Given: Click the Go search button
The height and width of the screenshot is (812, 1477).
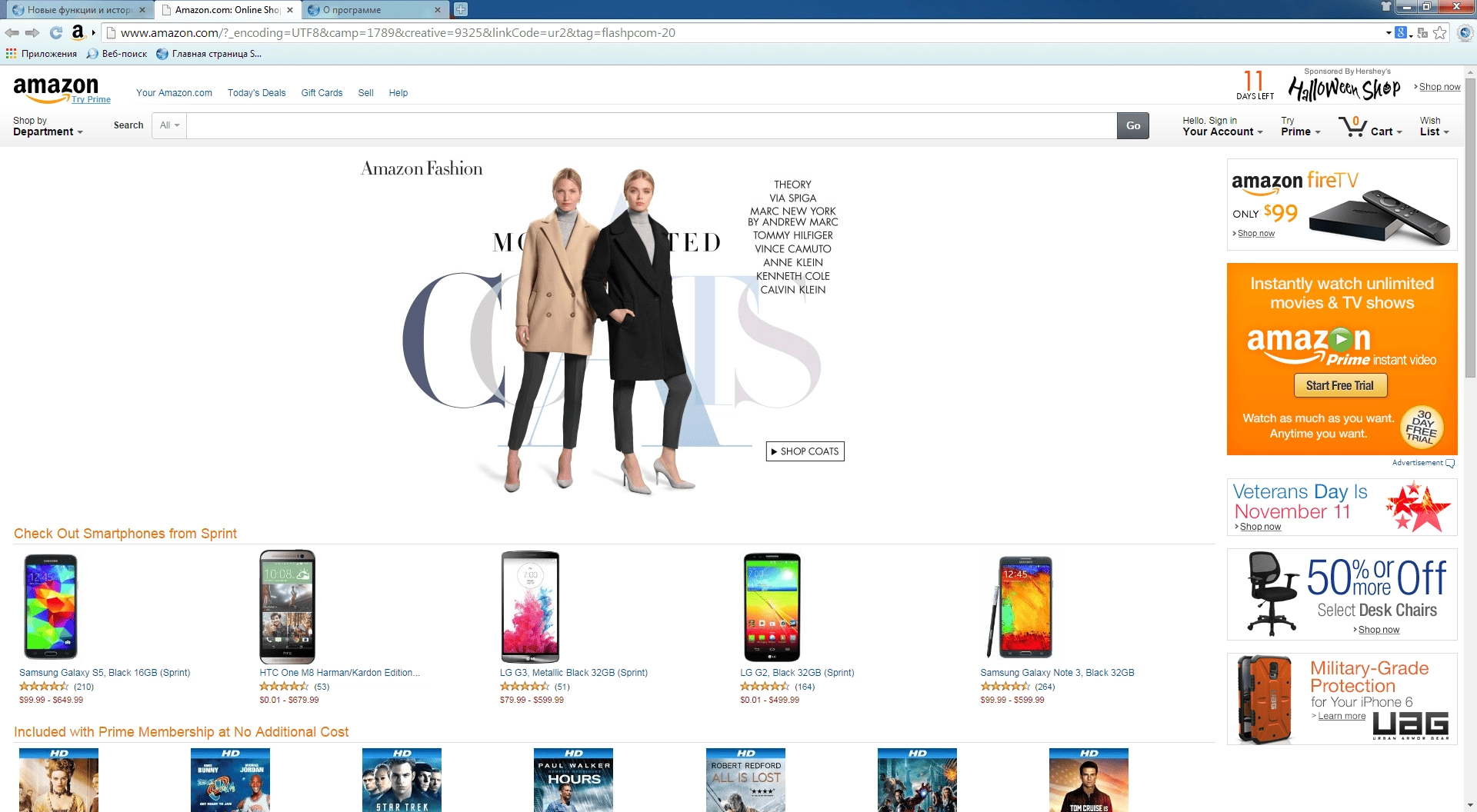Looking at the screenshot, I should pyautogui.click(x=1133, y=125).
